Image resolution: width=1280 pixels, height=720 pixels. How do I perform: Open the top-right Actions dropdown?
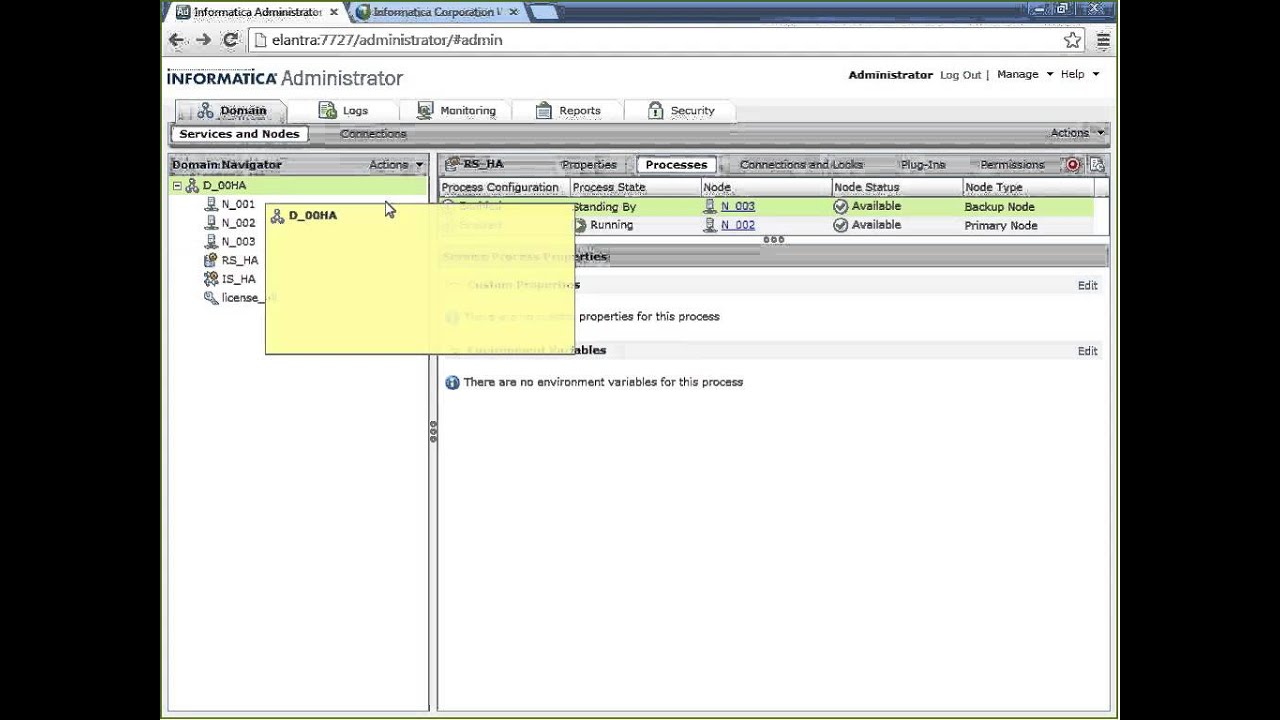1077,133
